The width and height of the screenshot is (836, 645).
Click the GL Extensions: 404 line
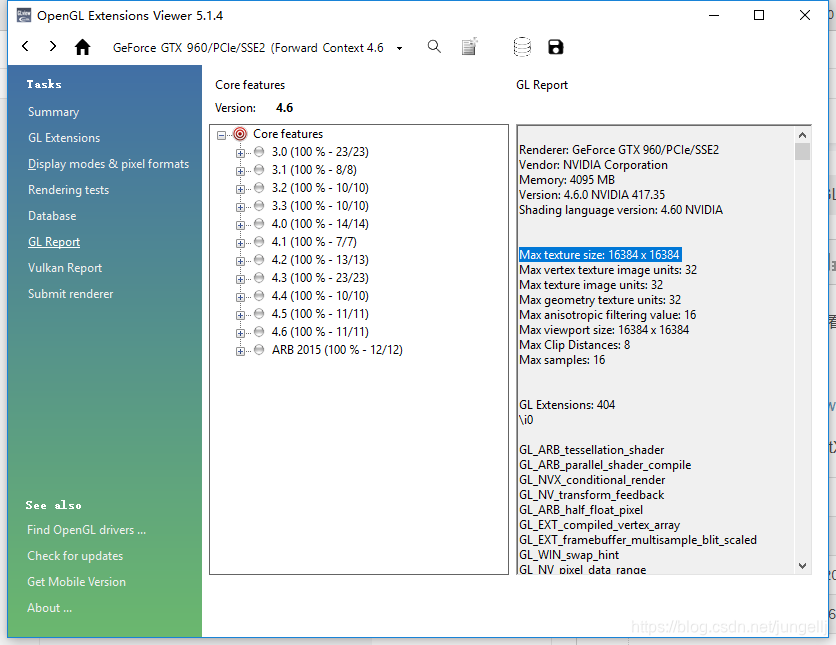pyautogui.click(x=567, y=405)
